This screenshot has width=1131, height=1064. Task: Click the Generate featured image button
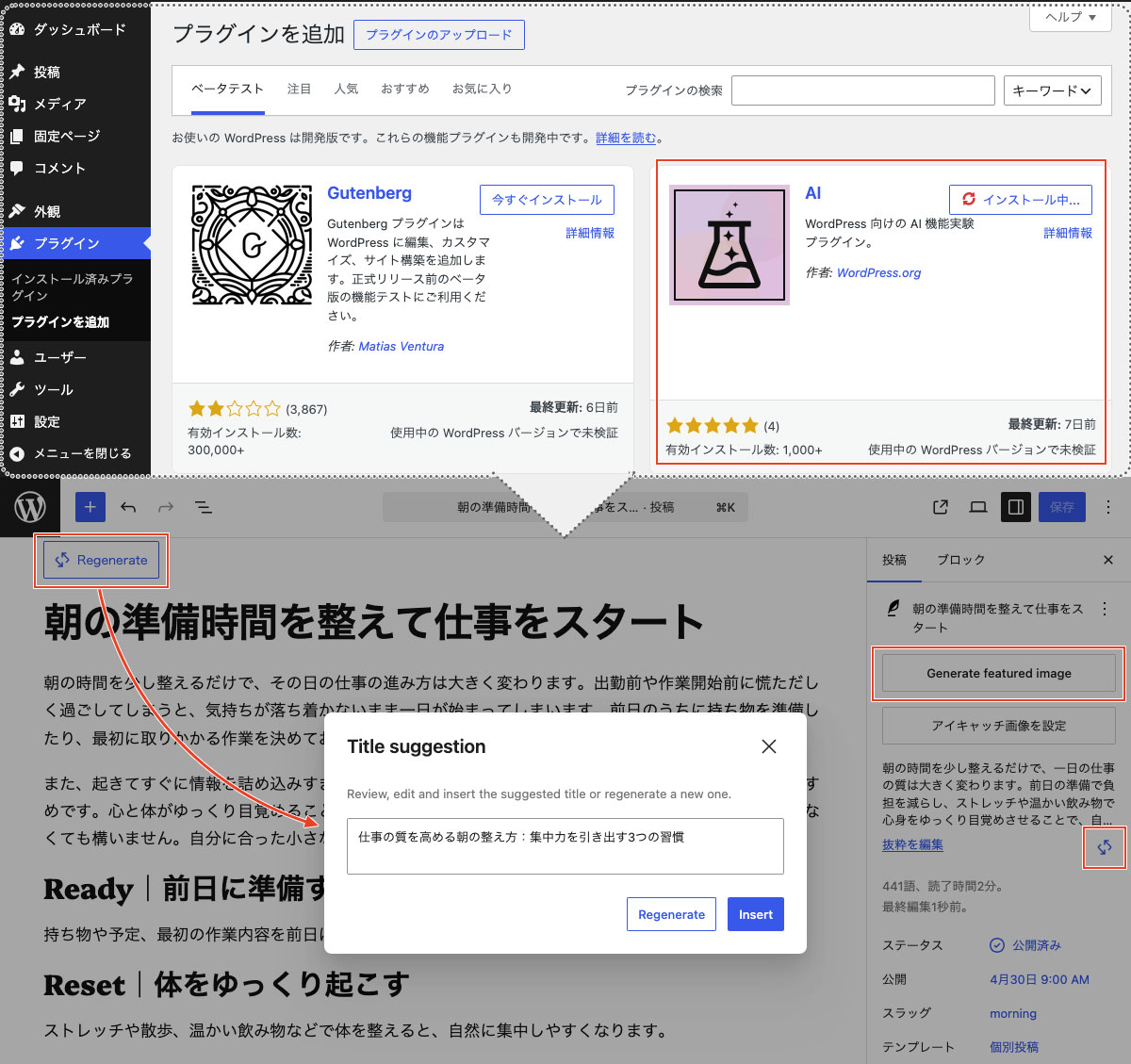pos(999,673)
